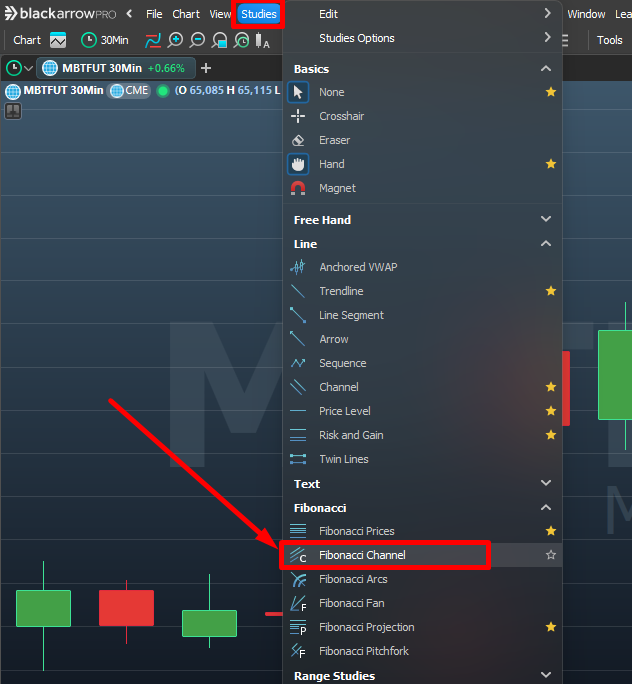Select the Fibonacci Channel icon
Screen dimensions: 632x684
tap(298, 555)
